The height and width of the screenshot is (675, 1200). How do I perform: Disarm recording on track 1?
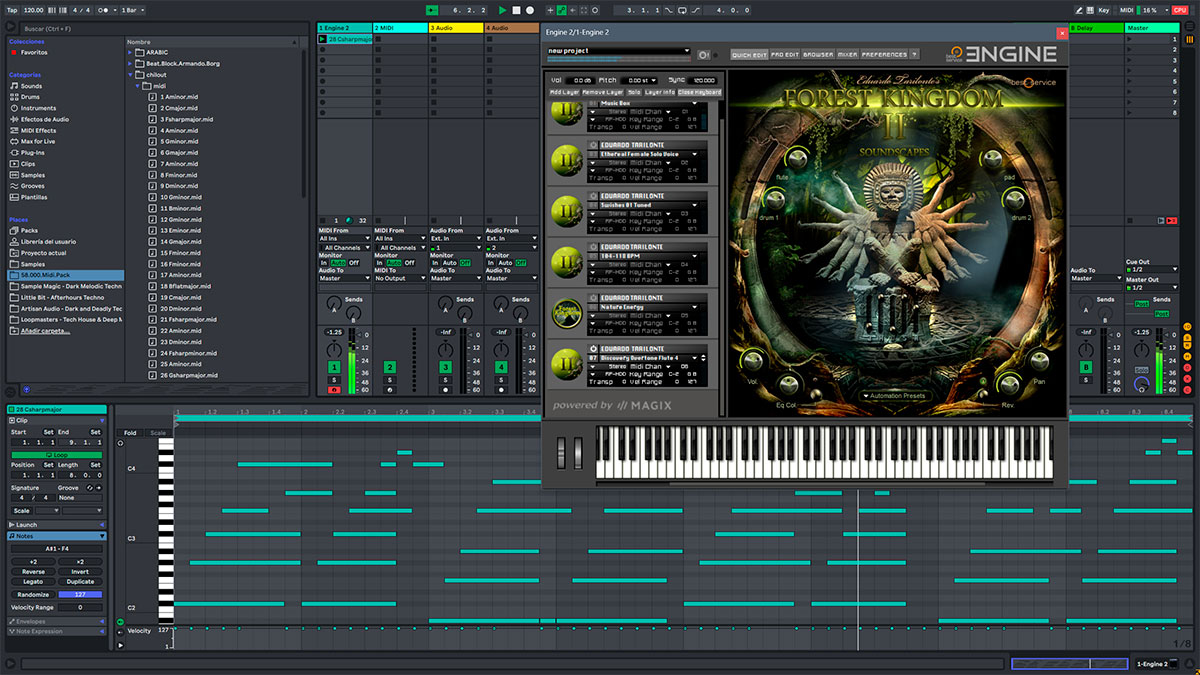334,390
